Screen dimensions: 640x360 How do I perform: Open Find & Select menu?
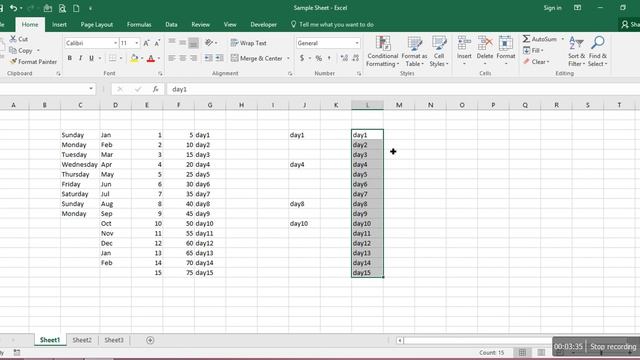point(598,51)
